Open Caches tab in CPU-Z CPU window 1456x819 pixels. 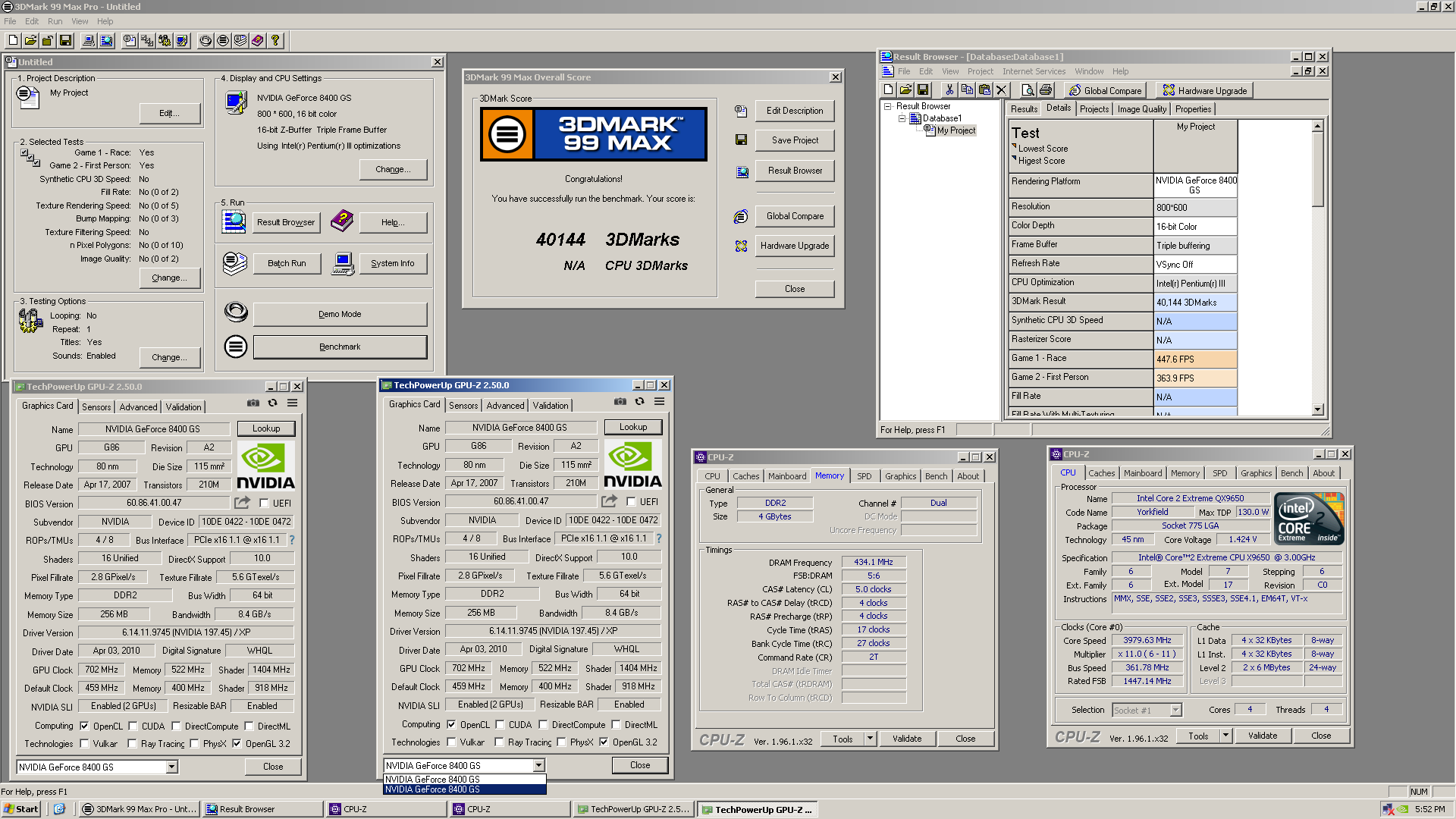[x=1101, y=473]
